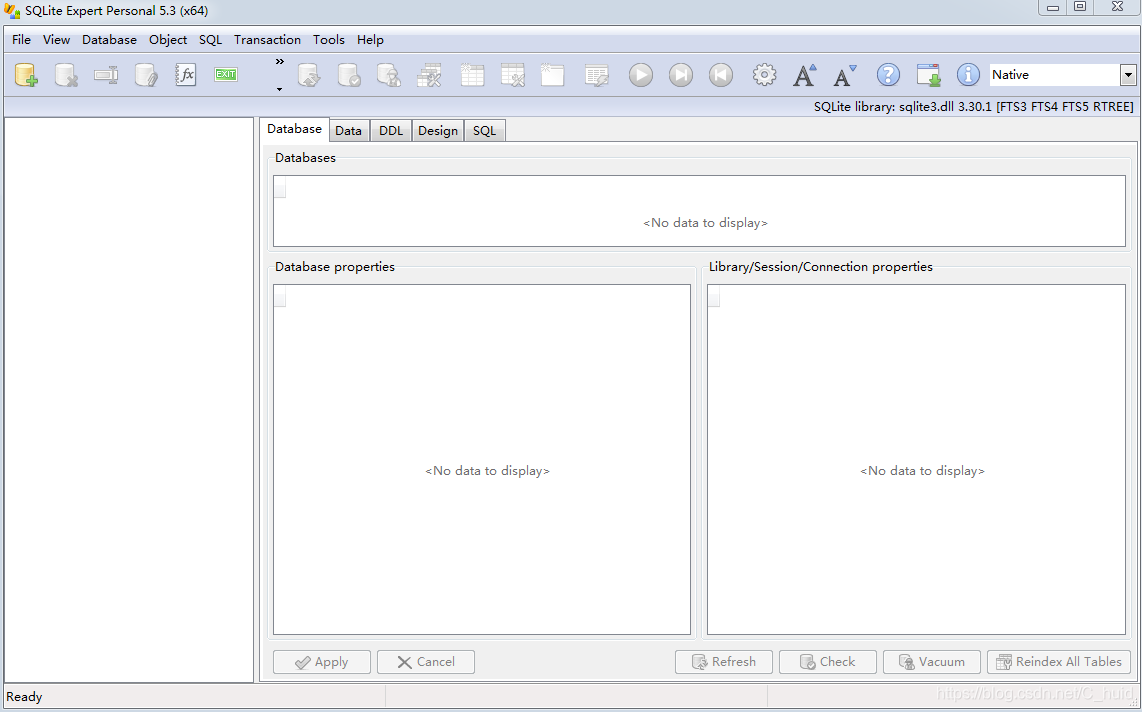Viewport: 1142px width, 712px height.
Task: Switch to the DDL tab
Action: pos(390,131)
